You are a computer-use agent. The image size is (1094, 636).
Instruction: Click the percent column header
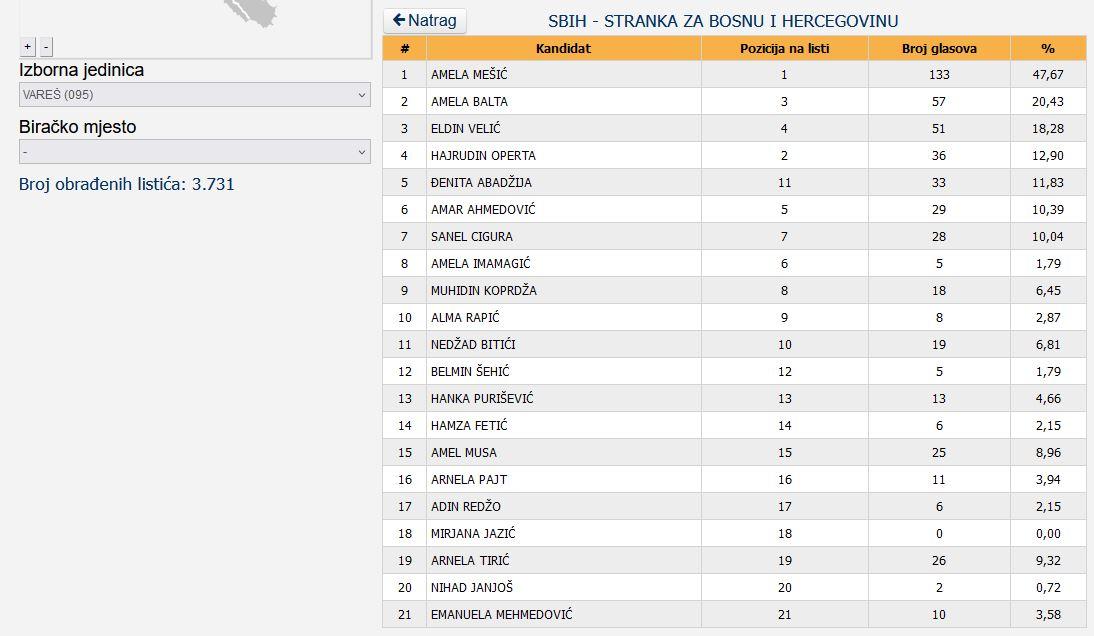click(1047, 48)
